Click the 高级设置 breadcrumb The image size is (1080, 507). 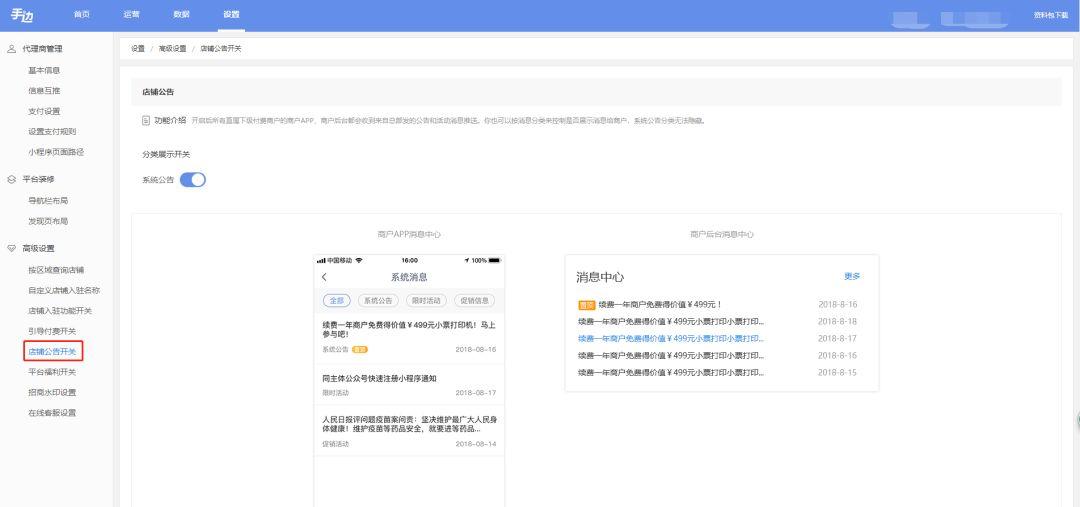[172, 49]
